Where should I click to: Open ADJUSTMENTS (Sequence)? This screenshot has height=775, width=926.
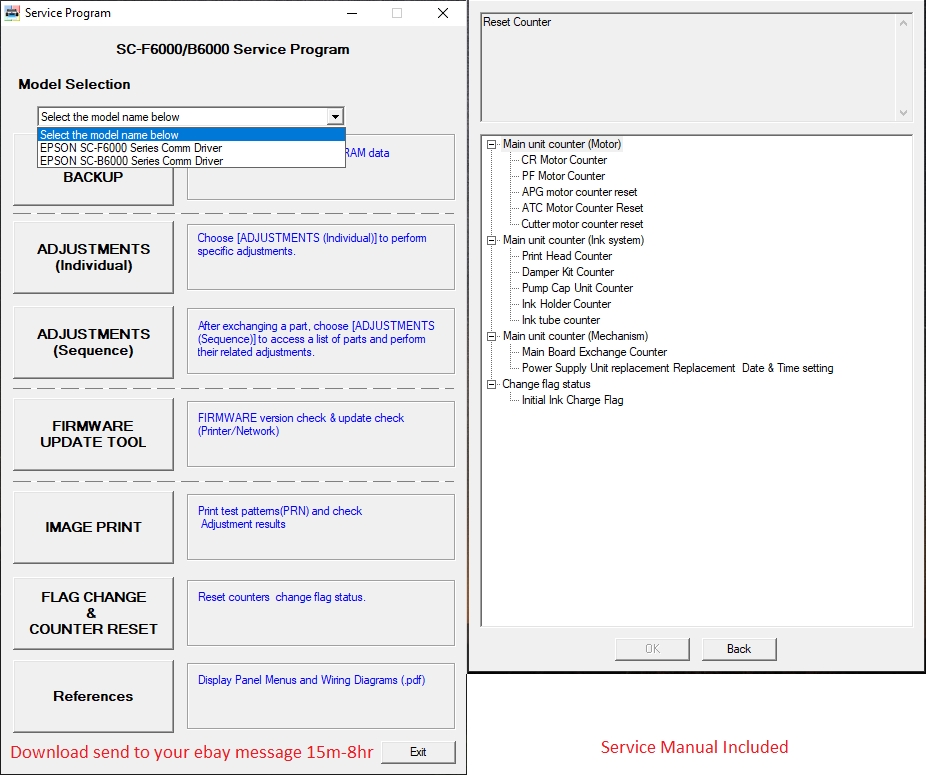click(93, 342)
